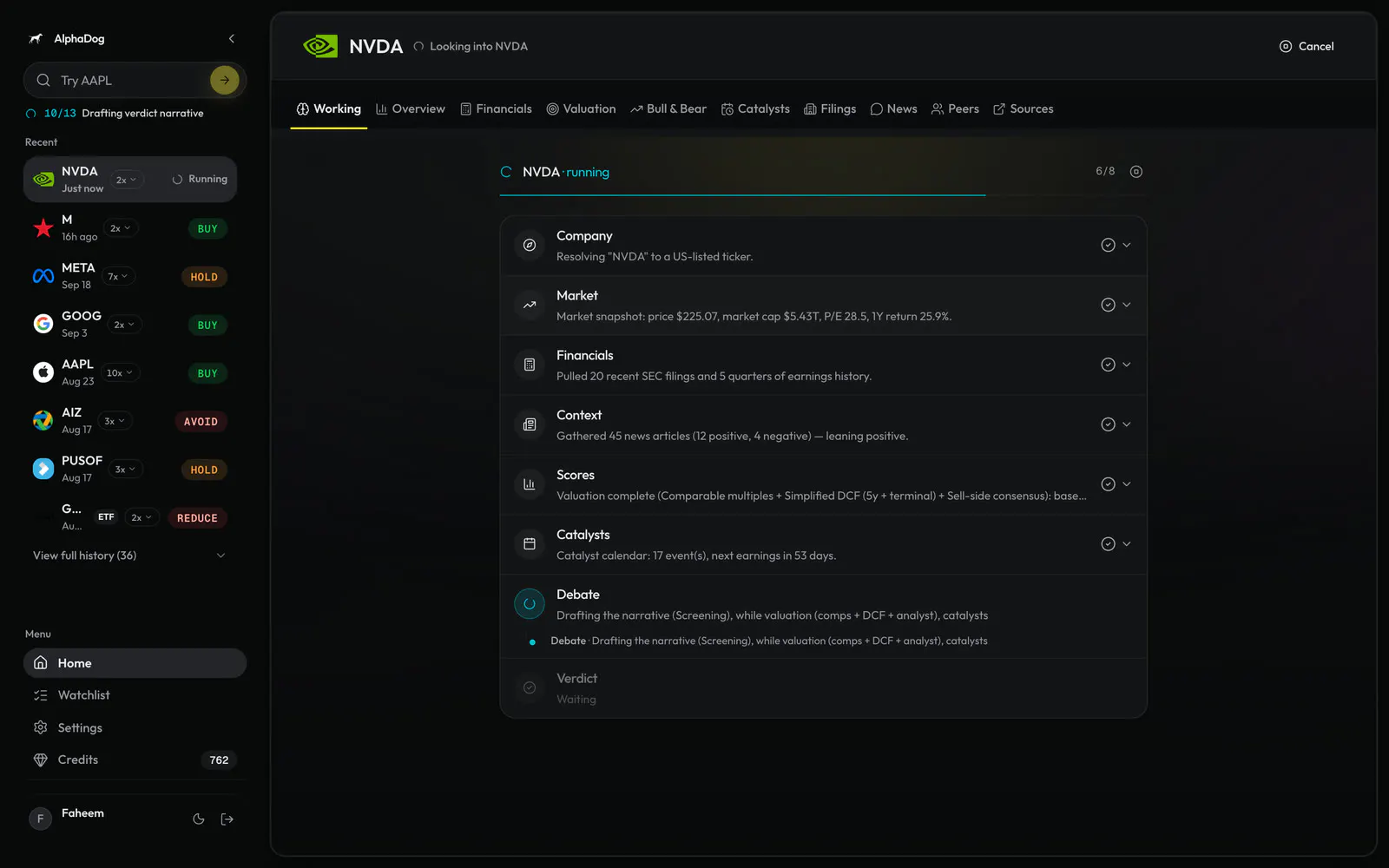The height and width of the screenshot is (868, 1389).
Task: Click the Debate spinner step icon
Action: [x=530, y=603]
